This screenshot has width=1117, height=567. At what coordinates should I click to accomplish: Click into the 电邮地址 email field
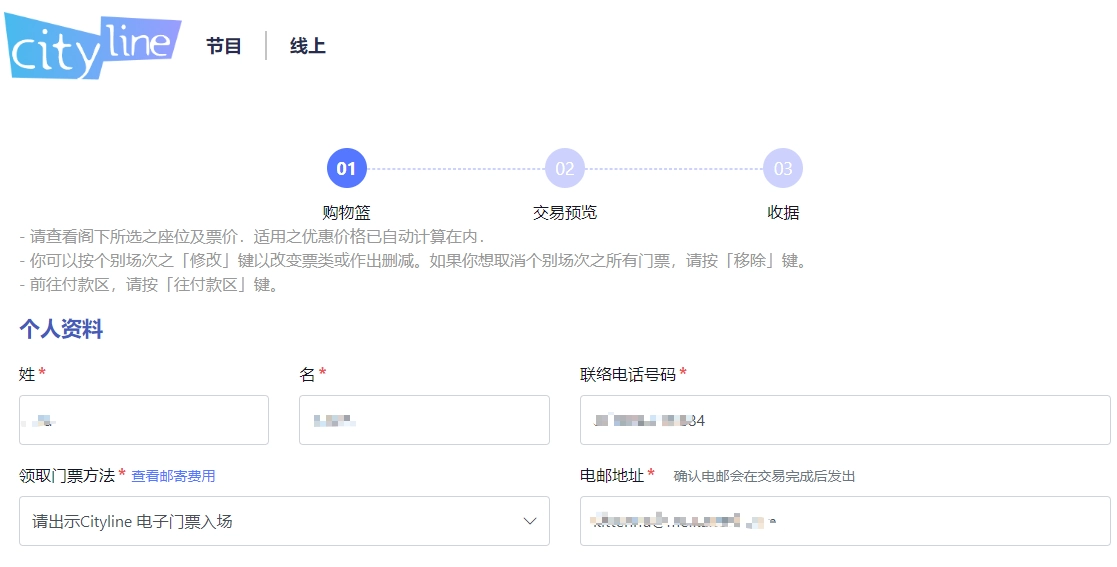(844, 521)
